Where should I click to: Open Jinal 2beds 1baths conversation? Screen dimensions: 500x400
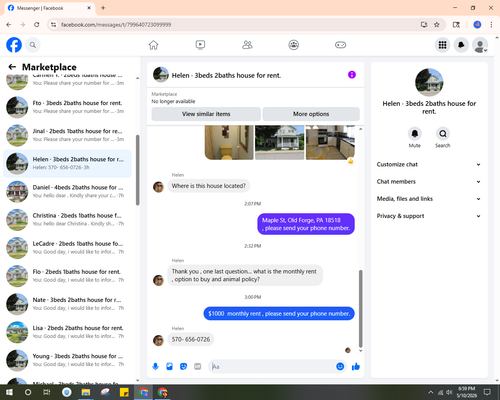67,135
